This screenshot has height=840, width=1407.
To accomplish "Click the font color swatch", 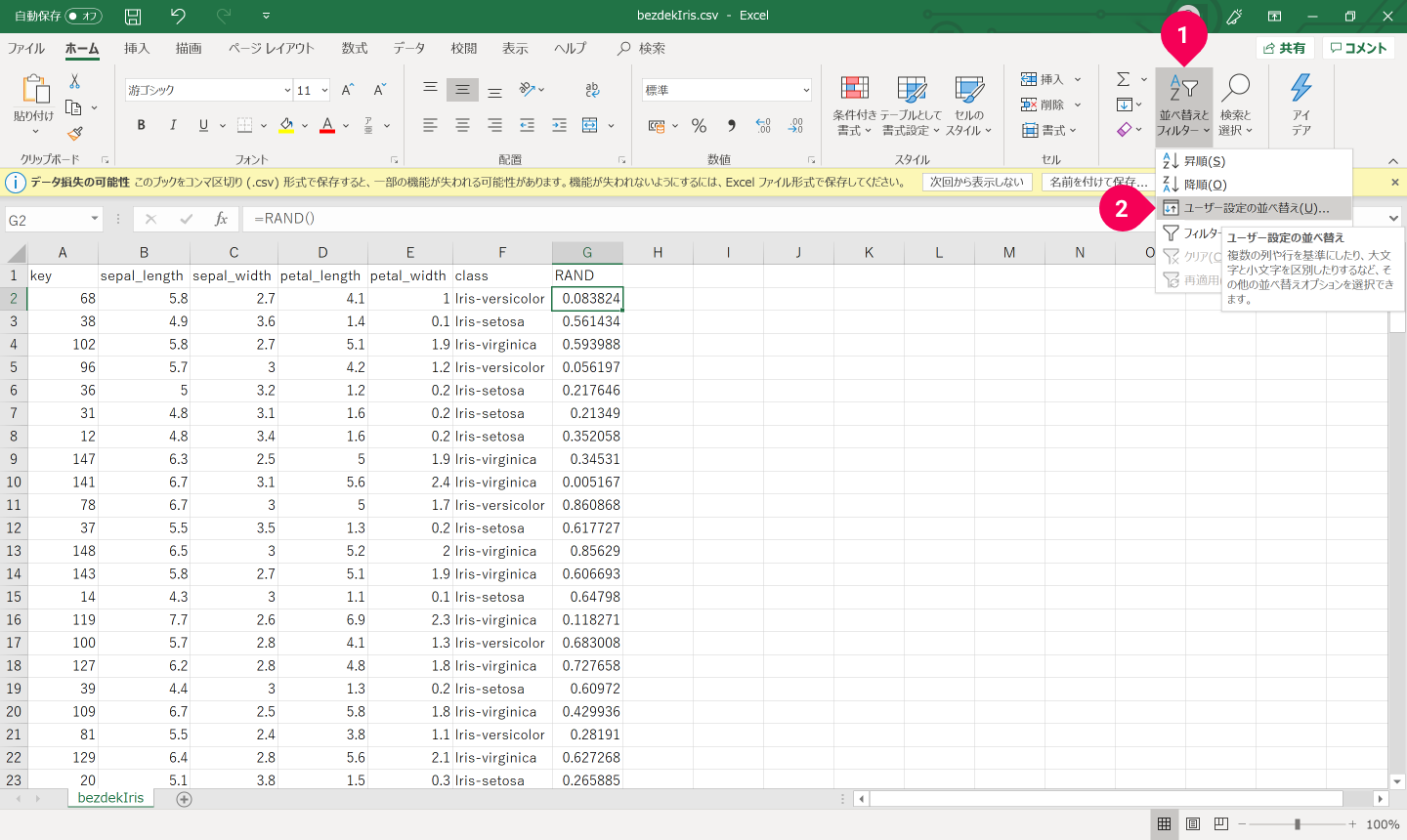I will click(327, 125).
